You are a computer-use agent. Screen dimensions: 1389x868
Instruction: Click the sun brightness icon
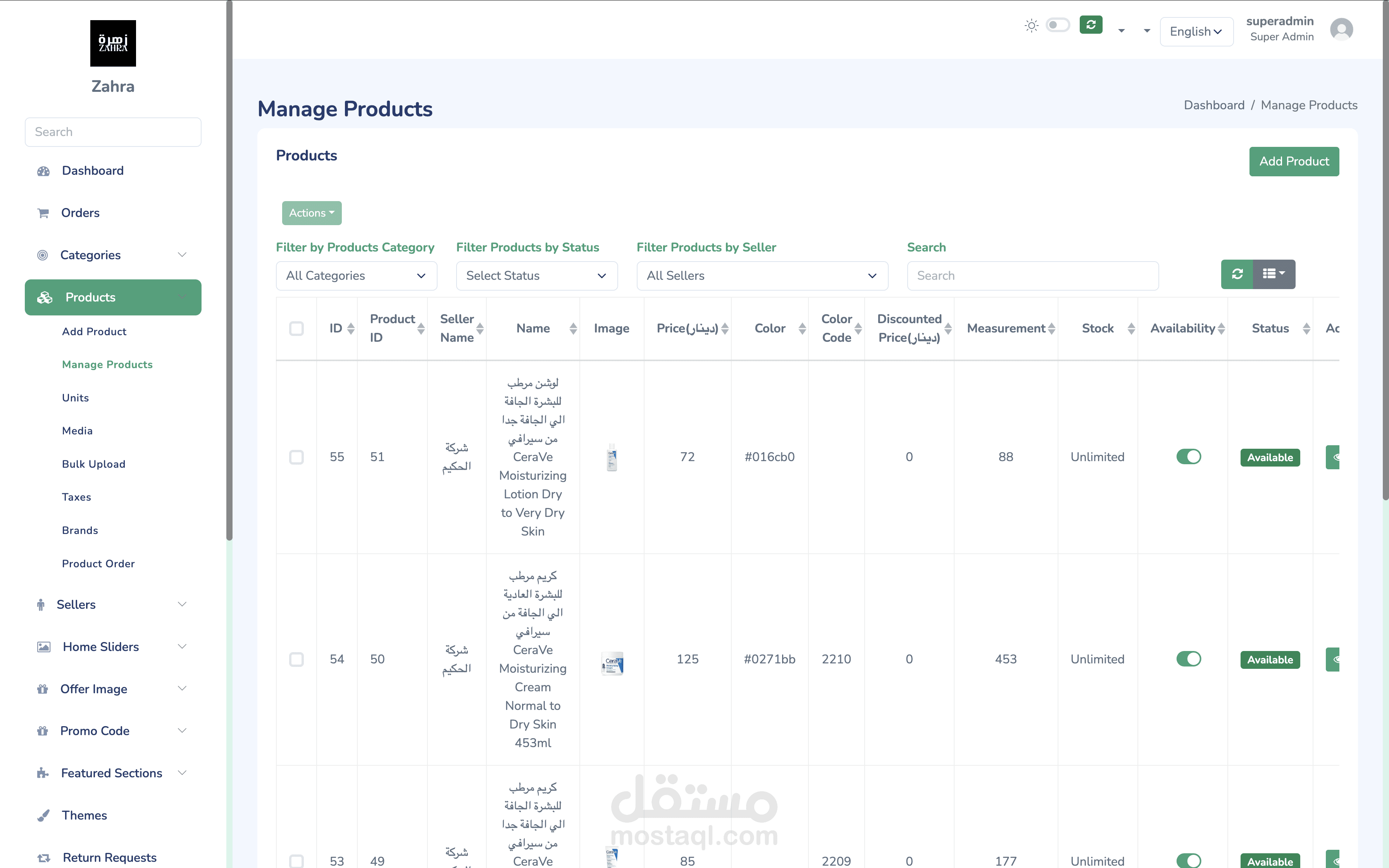pyautogui.click(x=1031, y=25)
